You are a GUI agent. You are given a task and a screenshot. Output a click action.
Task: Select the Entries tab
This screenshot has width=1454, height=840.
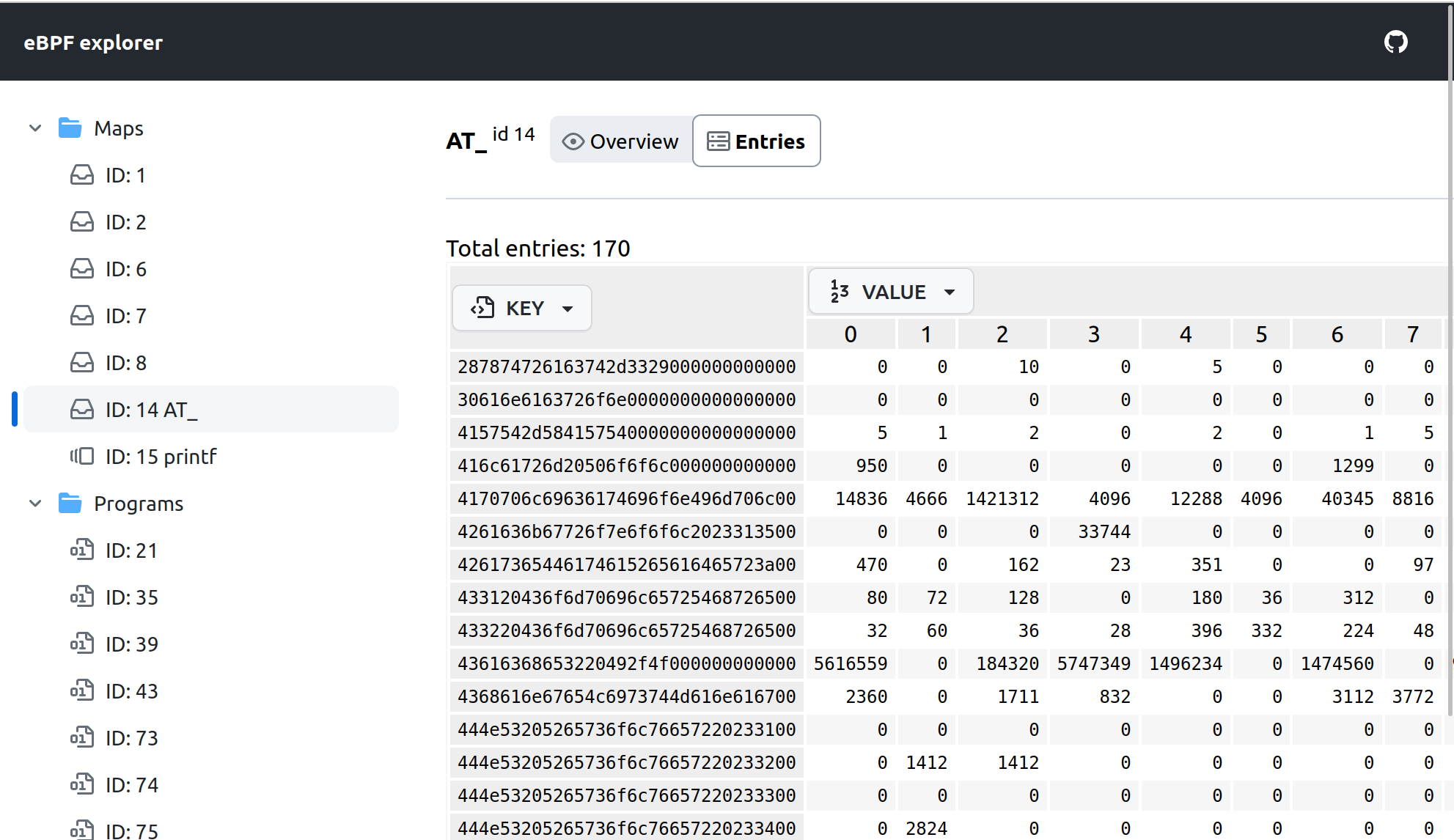point(756,141)
